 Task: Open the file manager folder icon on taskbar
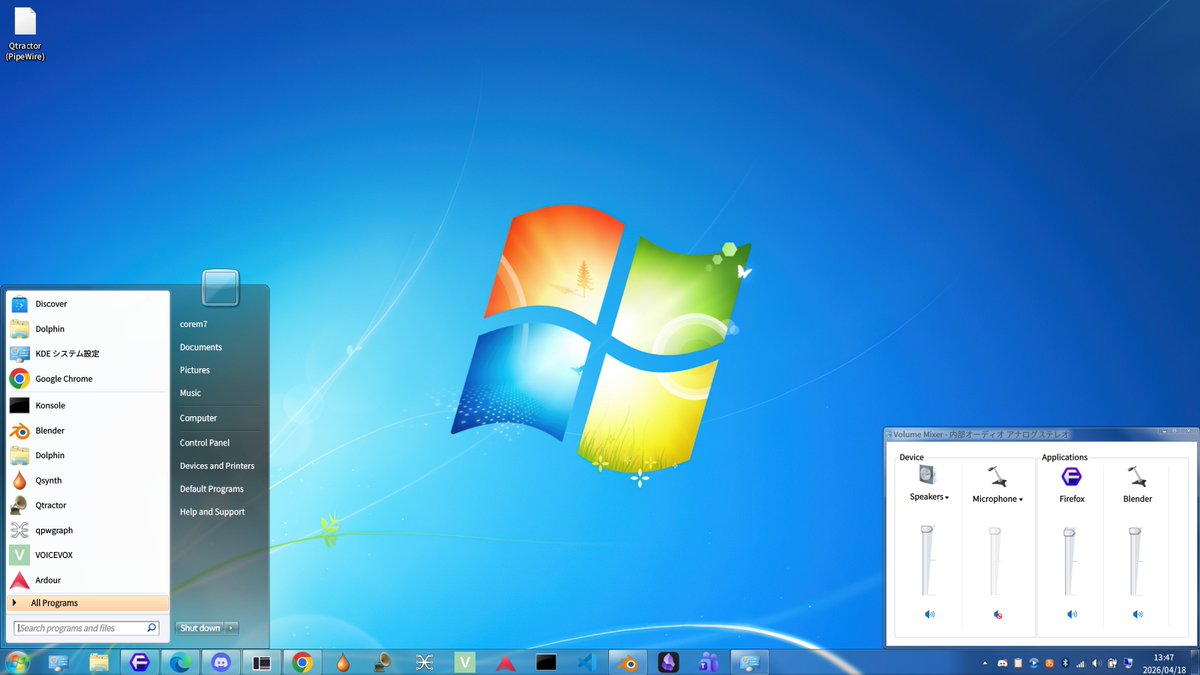[x=99, y=662]
